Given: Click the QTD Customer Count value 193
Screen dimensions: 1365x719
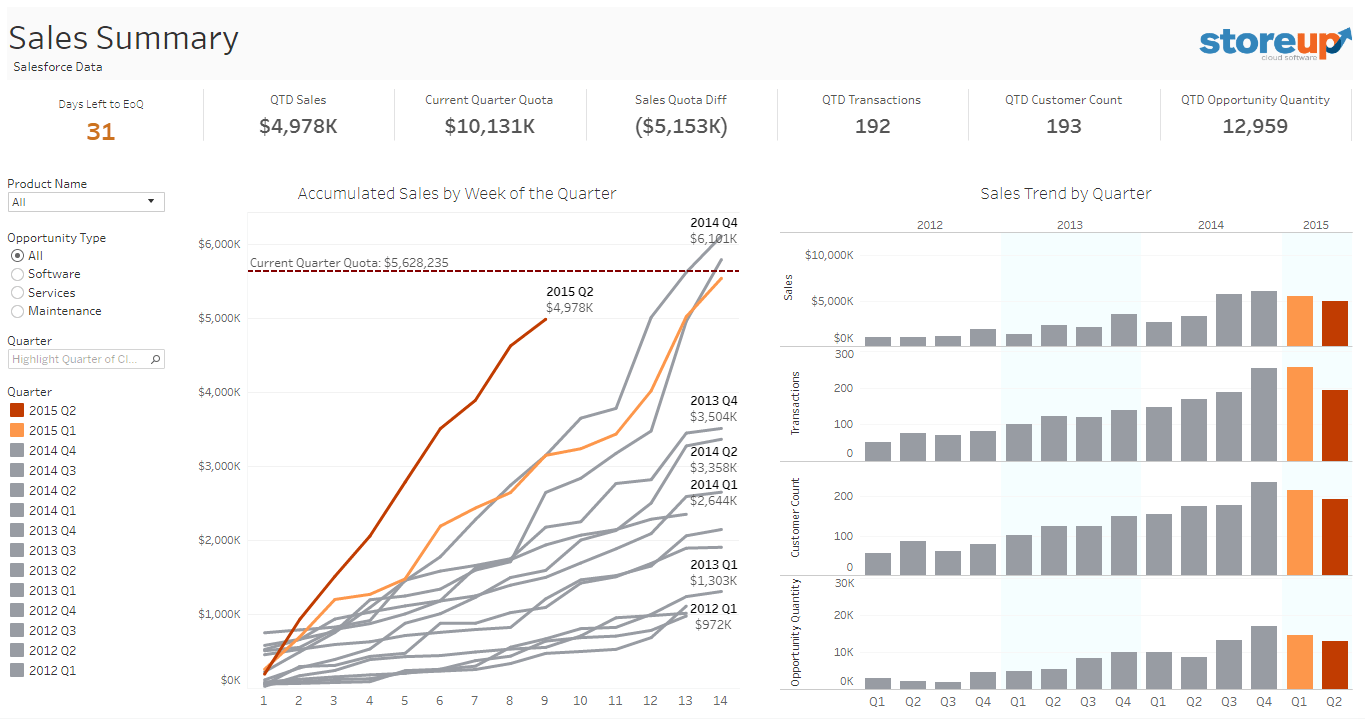Looking at the screenshot, I should click(1064, 126).
